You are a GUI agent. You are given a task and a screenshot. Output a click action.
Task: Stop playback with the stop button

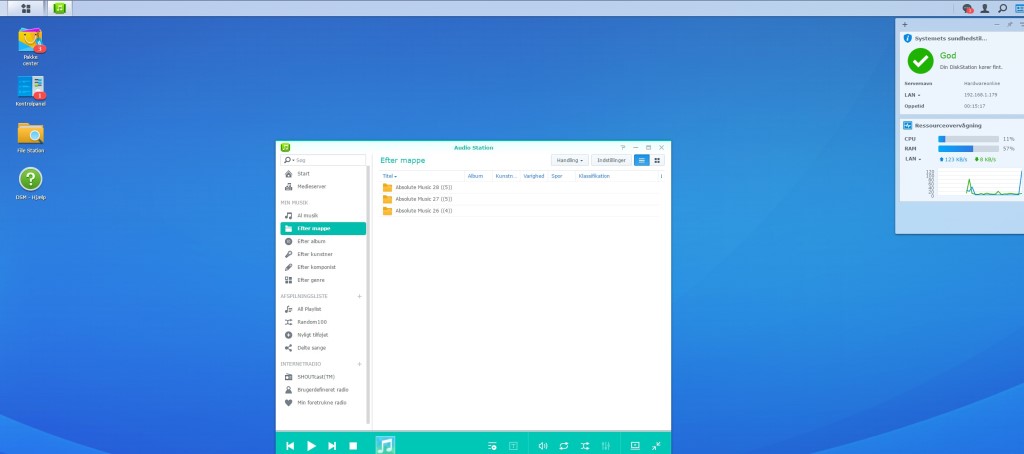tap(353, 446)
